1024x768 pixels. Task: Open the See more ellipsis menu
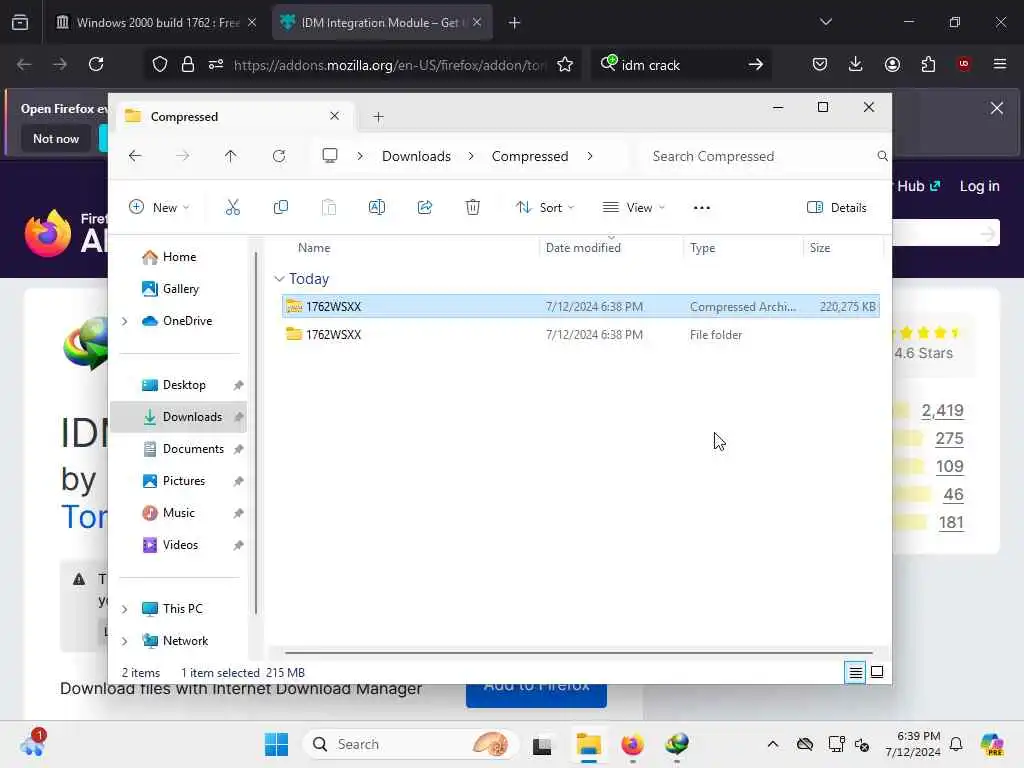click(701, 208)
